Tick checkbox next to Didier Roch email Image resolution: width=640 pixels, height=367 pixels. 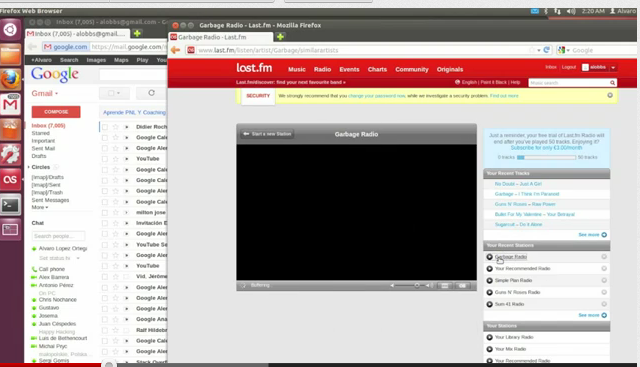tap(105, 127)
